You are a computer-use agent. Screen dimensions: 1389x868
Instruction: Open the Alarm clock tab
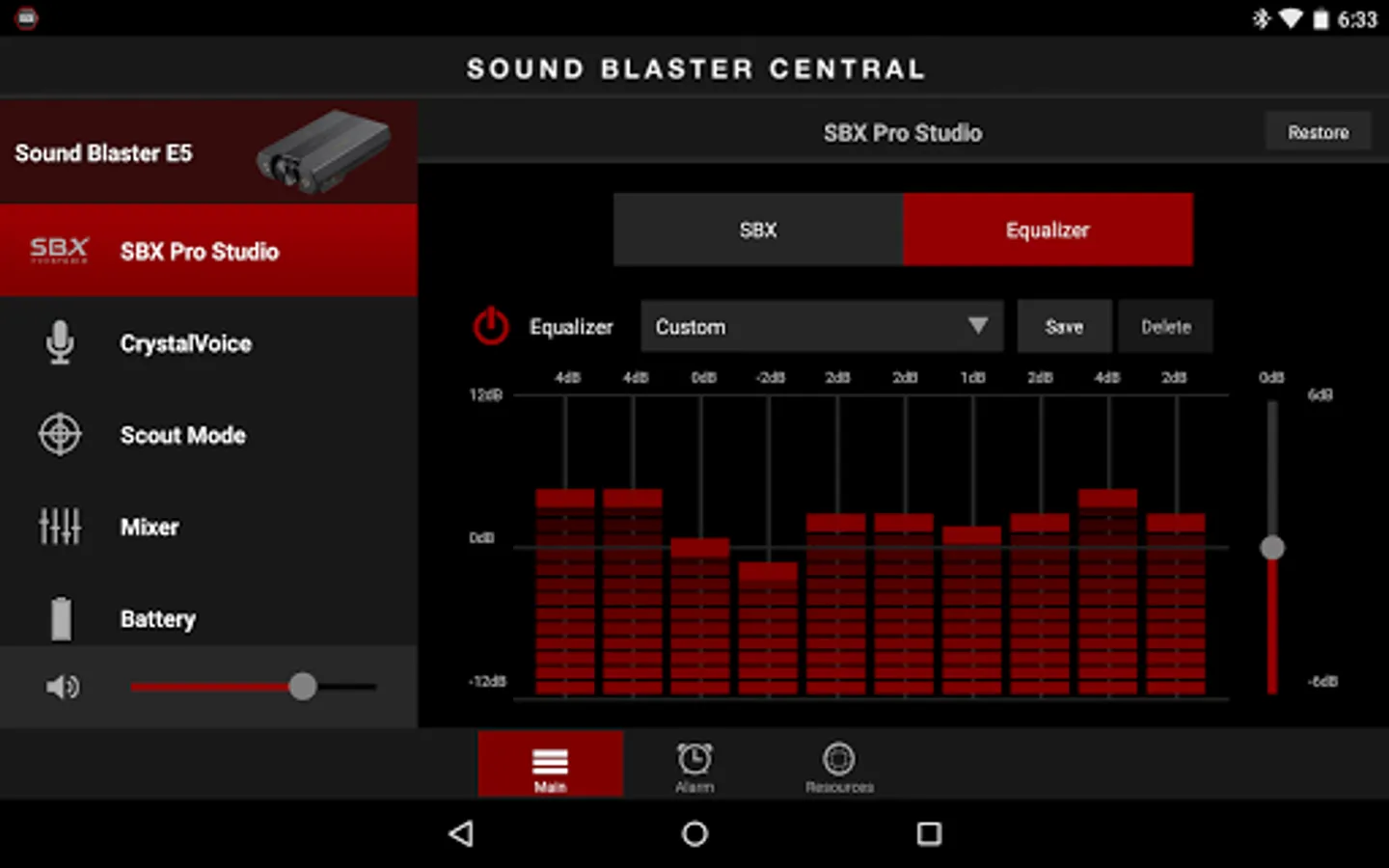[x=694, y=766]
